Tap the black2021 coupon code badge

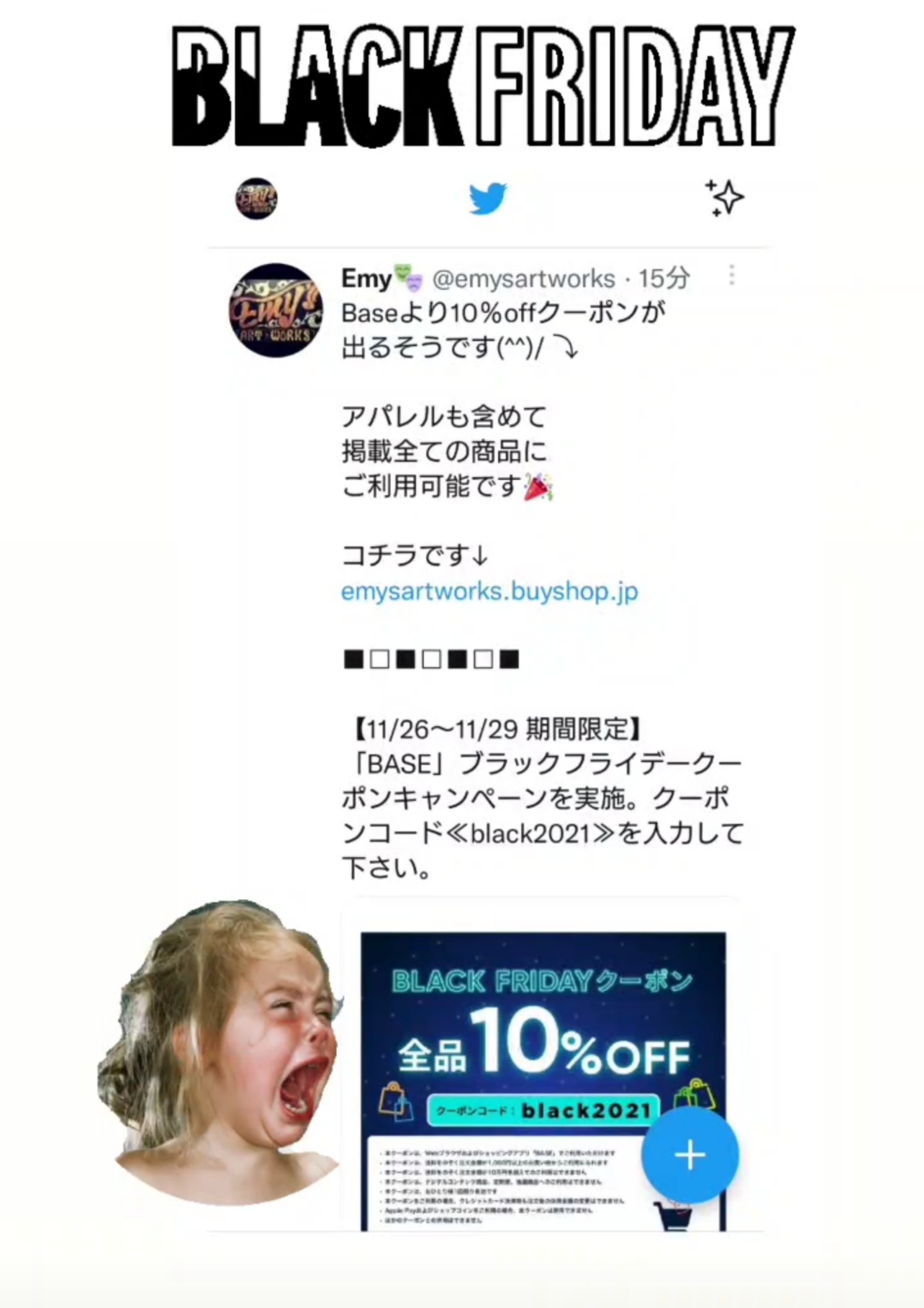pos(543,1110)
